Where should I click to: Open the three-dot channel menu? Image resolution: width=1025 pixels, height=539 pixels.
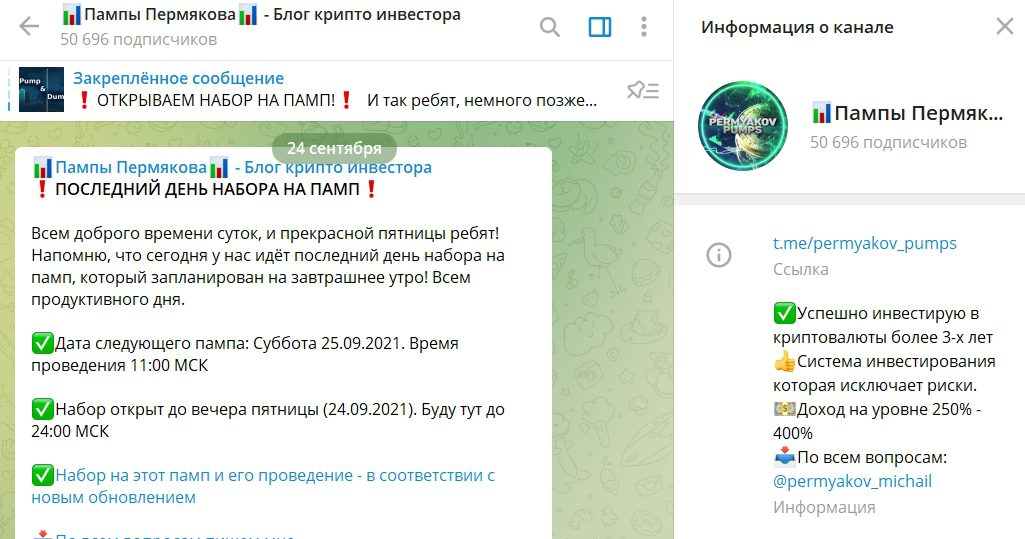pos(644,27)
